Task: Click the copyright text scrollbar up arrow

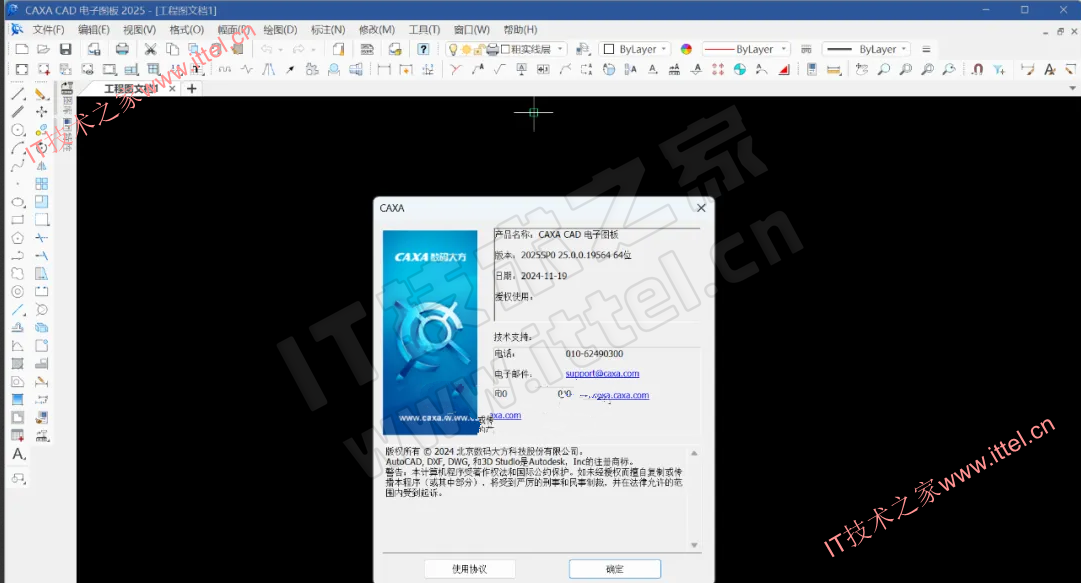Action: pos(694,453)
